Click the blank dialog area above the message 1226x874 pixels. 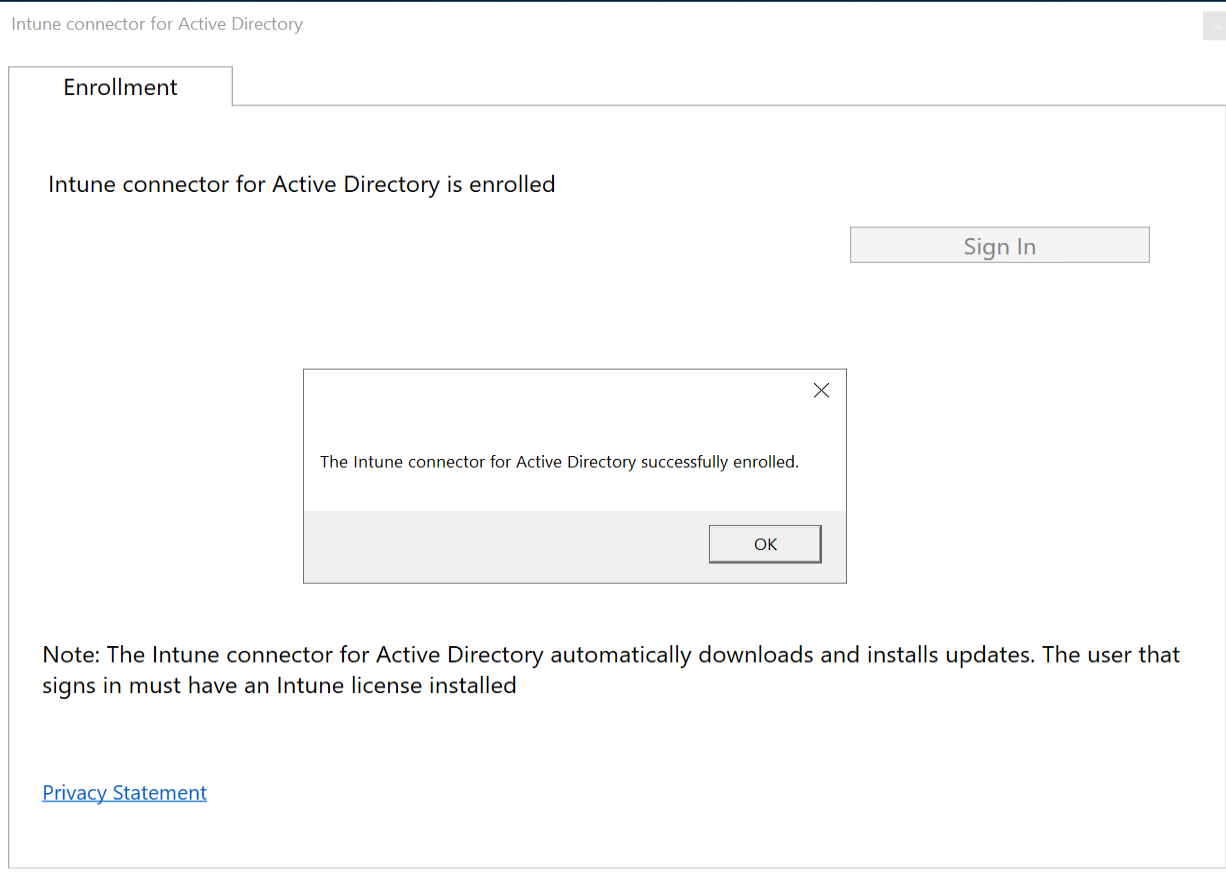point(560,410)
